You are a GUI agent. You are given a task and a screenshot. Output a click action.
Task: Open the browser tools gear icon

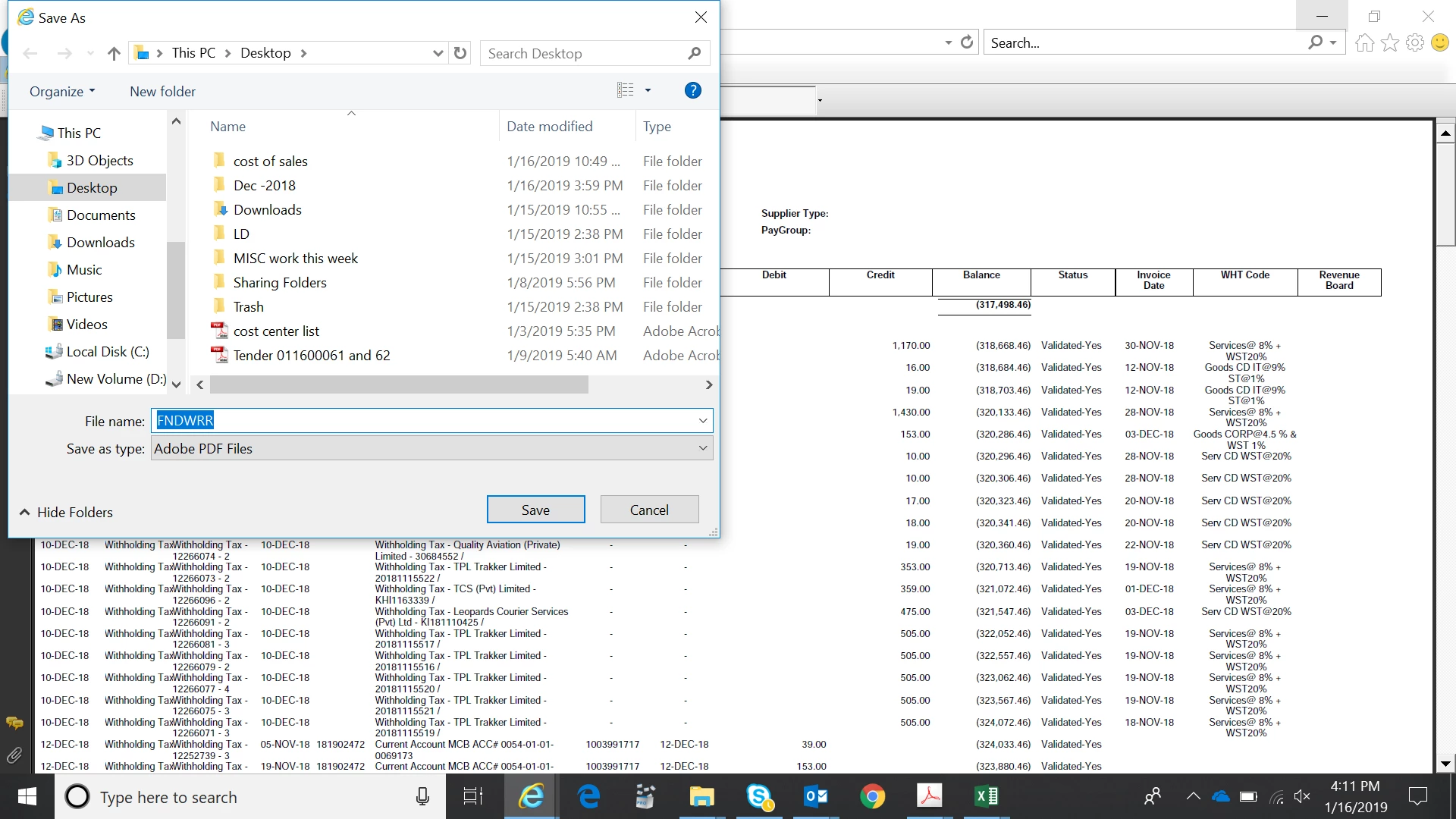1414,43
